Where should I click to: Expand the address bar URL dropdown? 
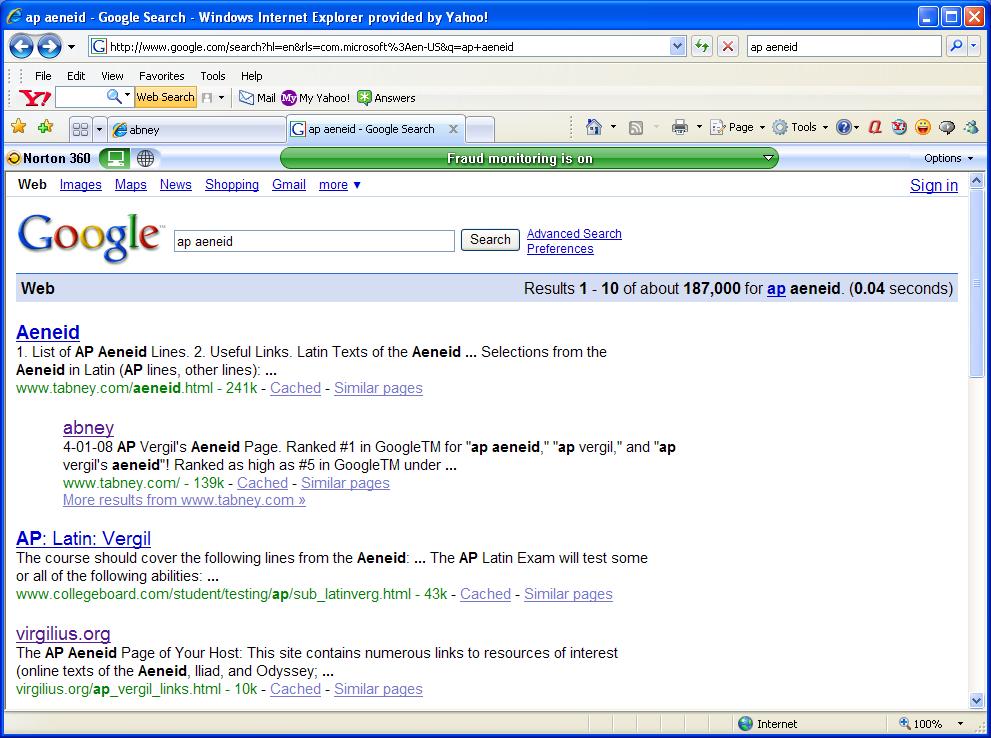click(678, 46)
